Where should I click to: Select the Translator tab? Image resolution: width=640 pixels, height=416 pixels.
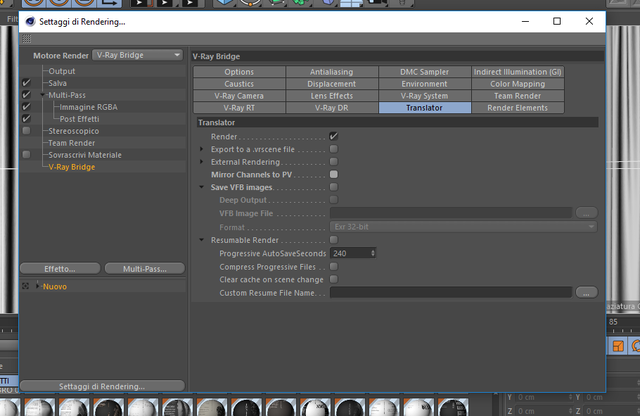coord(424,108)
